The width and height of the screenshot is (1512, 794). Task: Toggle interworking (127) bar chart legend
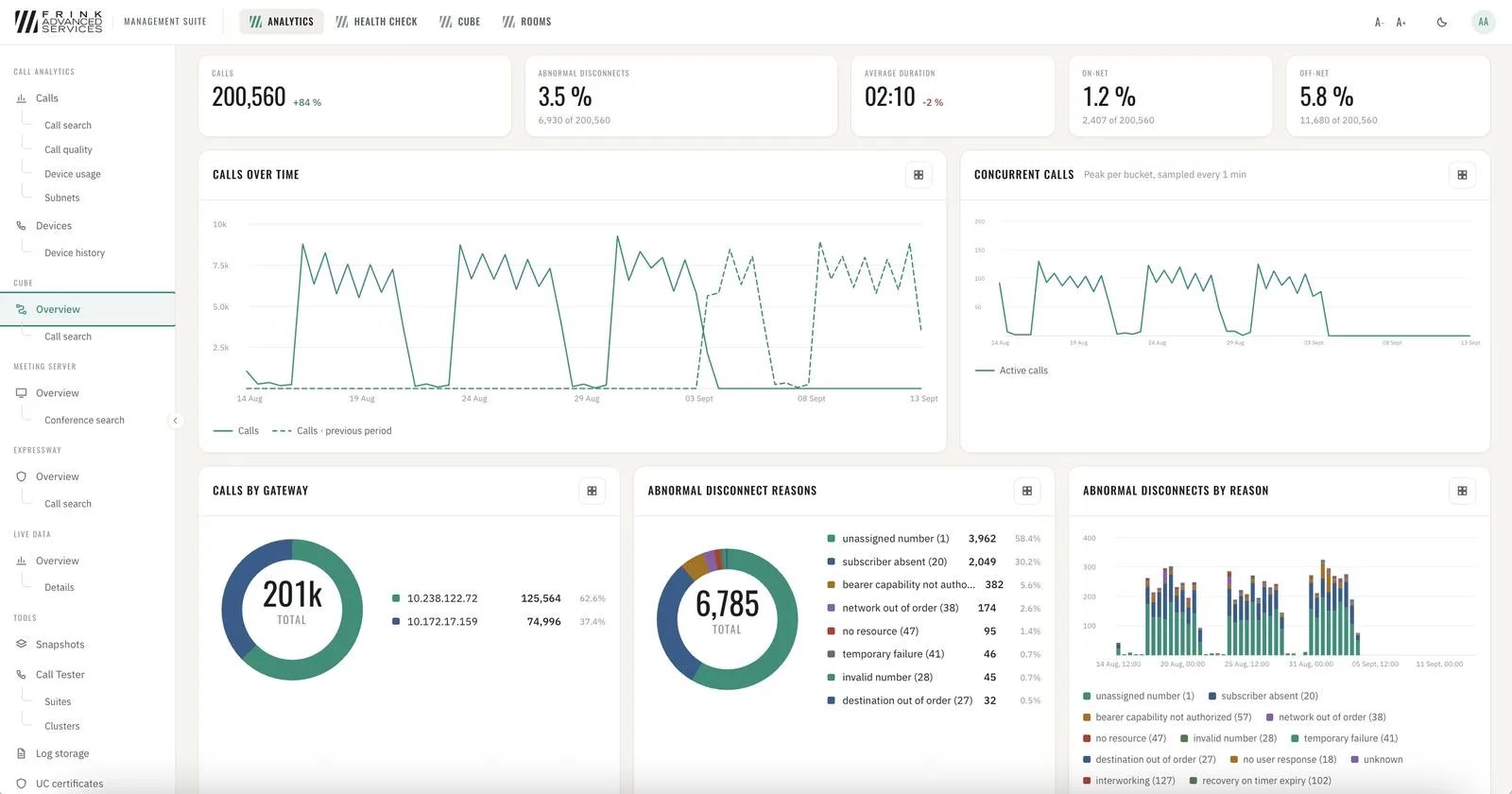tap(1129, 781)
